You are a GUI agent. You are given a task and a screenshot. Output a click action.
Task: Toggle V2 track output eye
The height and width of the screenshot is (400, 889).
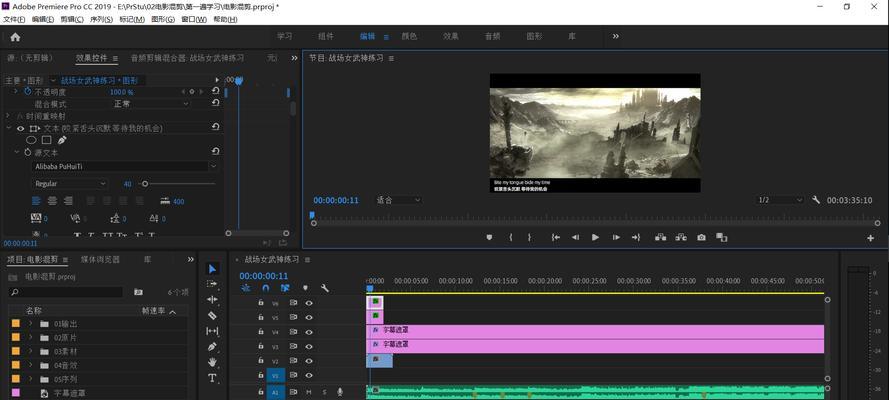click(x=309, y=361)
